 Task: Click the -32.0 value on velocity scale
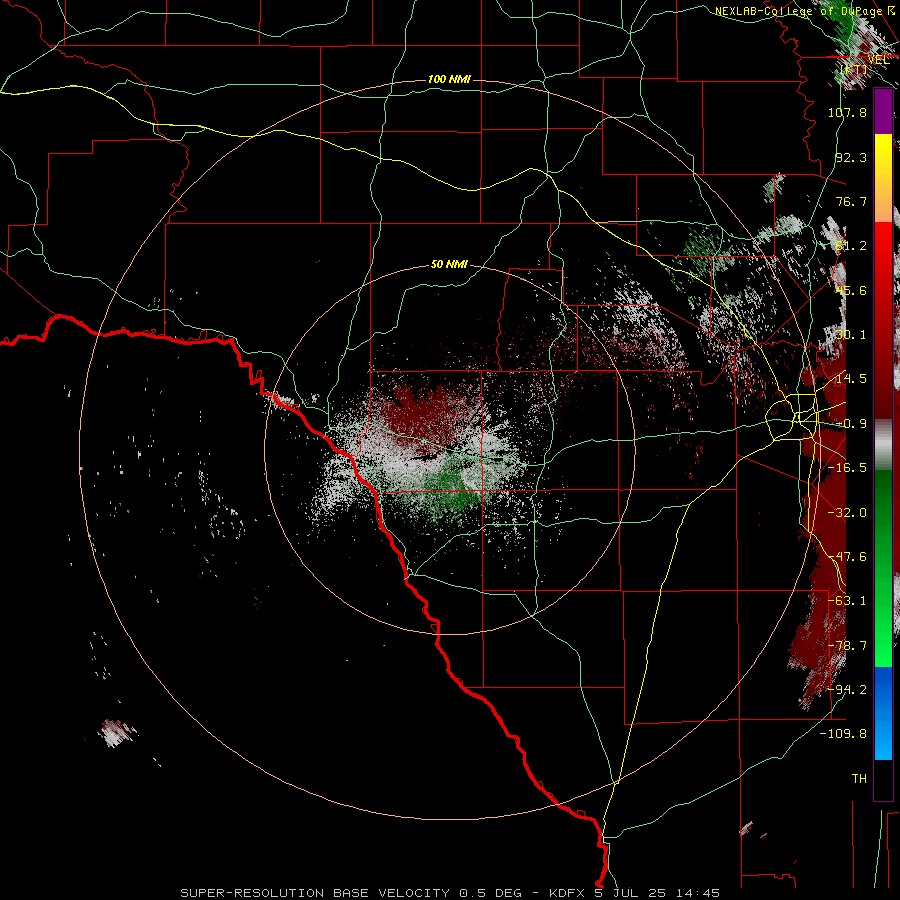click(847, 513)
